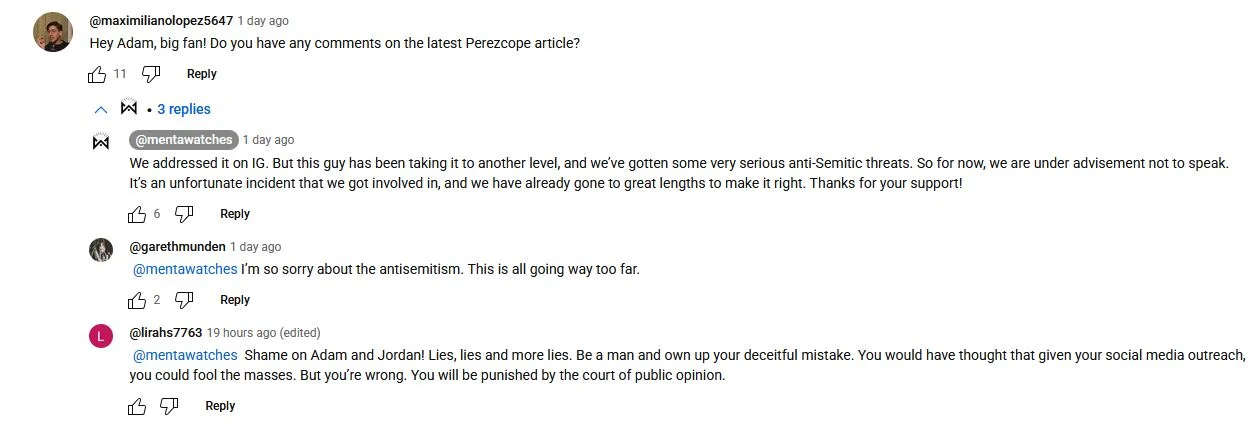The width and height of the screenshot is (1259, 440).
Task: Dislike the mentawatches reply
Action: [184, 214]
